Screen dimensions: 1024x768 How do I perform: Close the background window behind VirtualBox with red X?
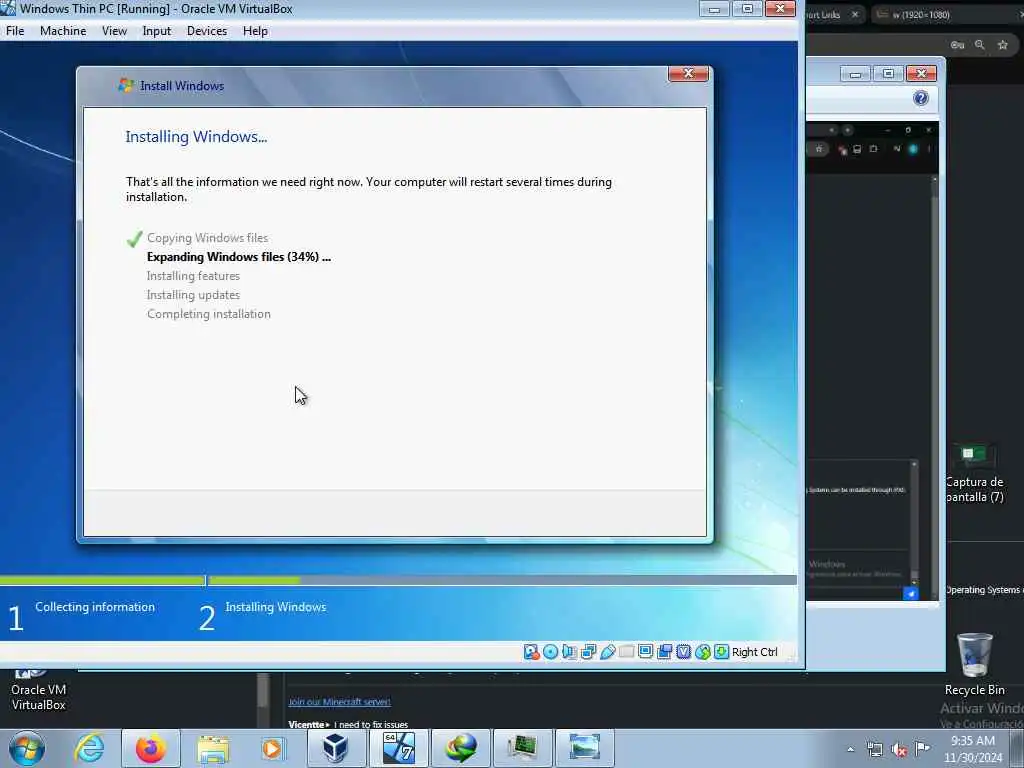click(921, 73)
